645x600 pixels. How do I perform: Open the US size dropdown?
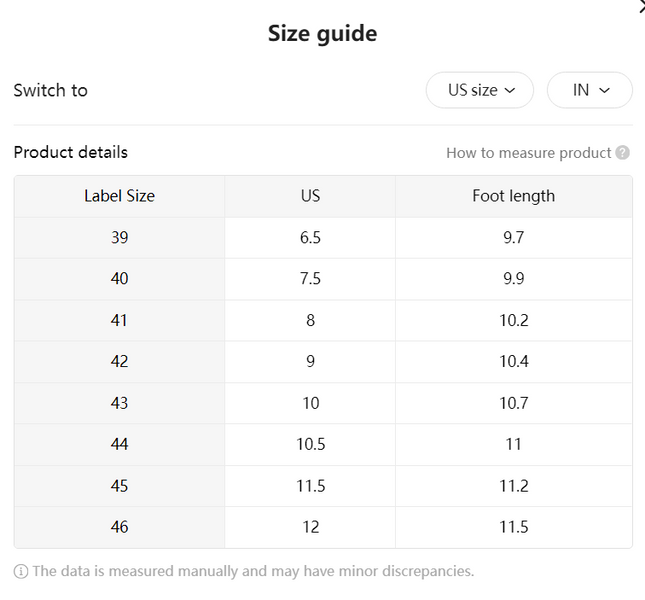480,90
